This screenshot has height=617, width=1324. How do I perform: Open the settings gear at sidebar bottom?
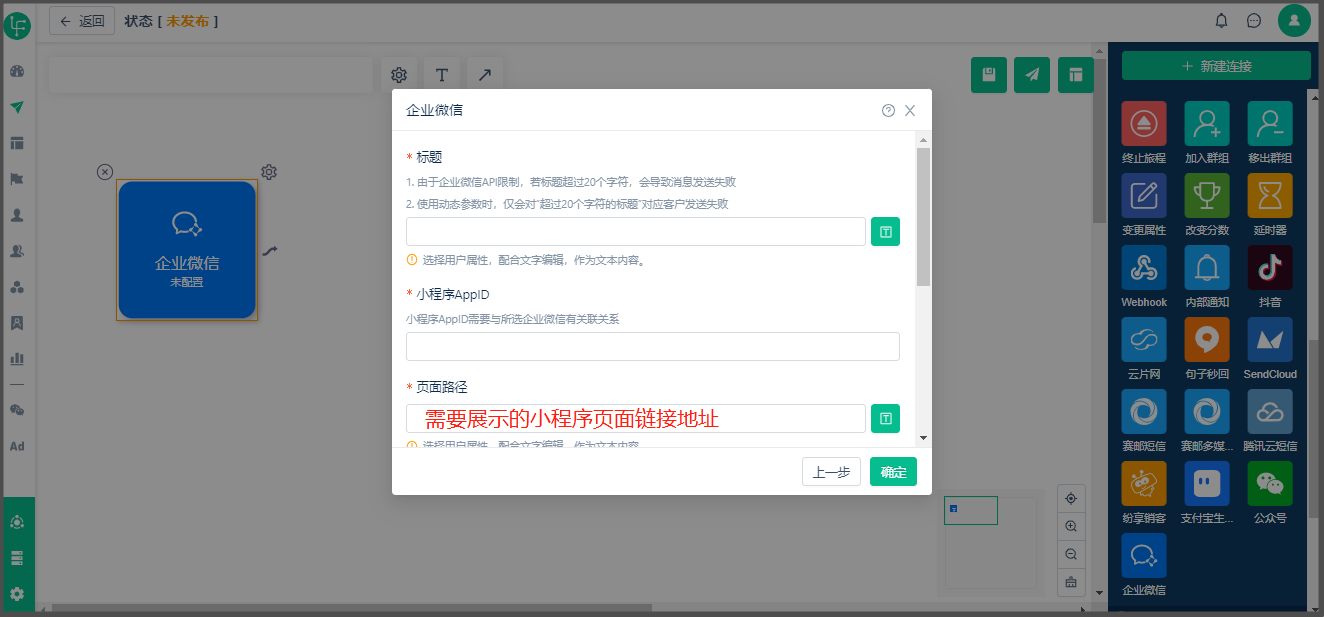tap(17, 594)
